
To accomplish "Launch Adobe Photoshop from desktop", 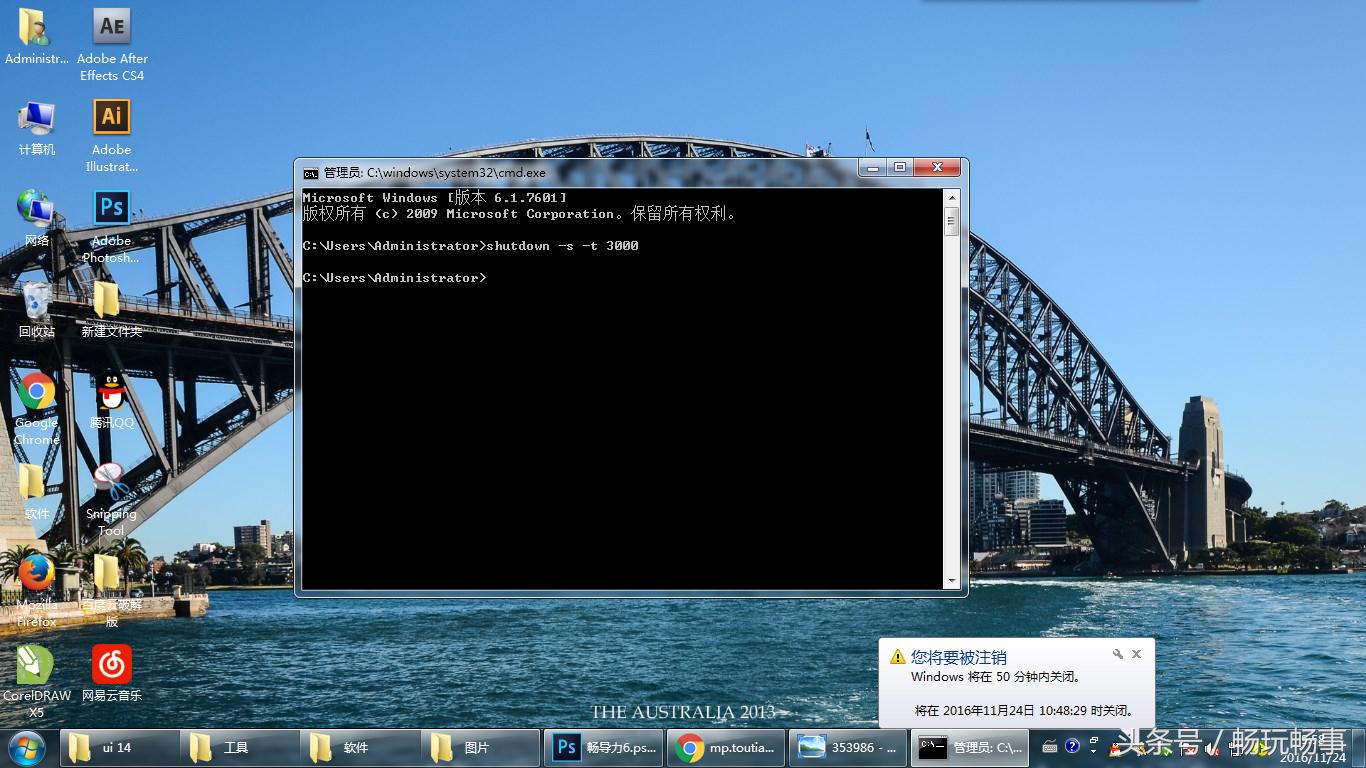I will tap(112, 209).
